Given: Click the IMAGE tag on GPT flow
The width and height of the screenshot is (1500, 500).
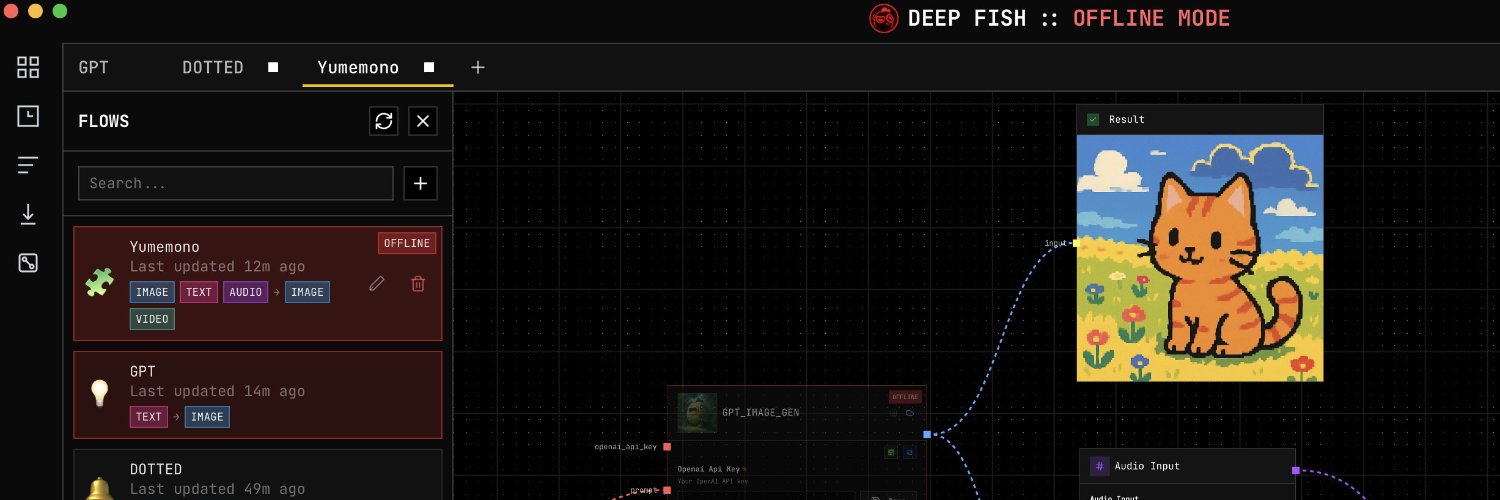Looking at the screenshot, I should (x=207, y=416).
